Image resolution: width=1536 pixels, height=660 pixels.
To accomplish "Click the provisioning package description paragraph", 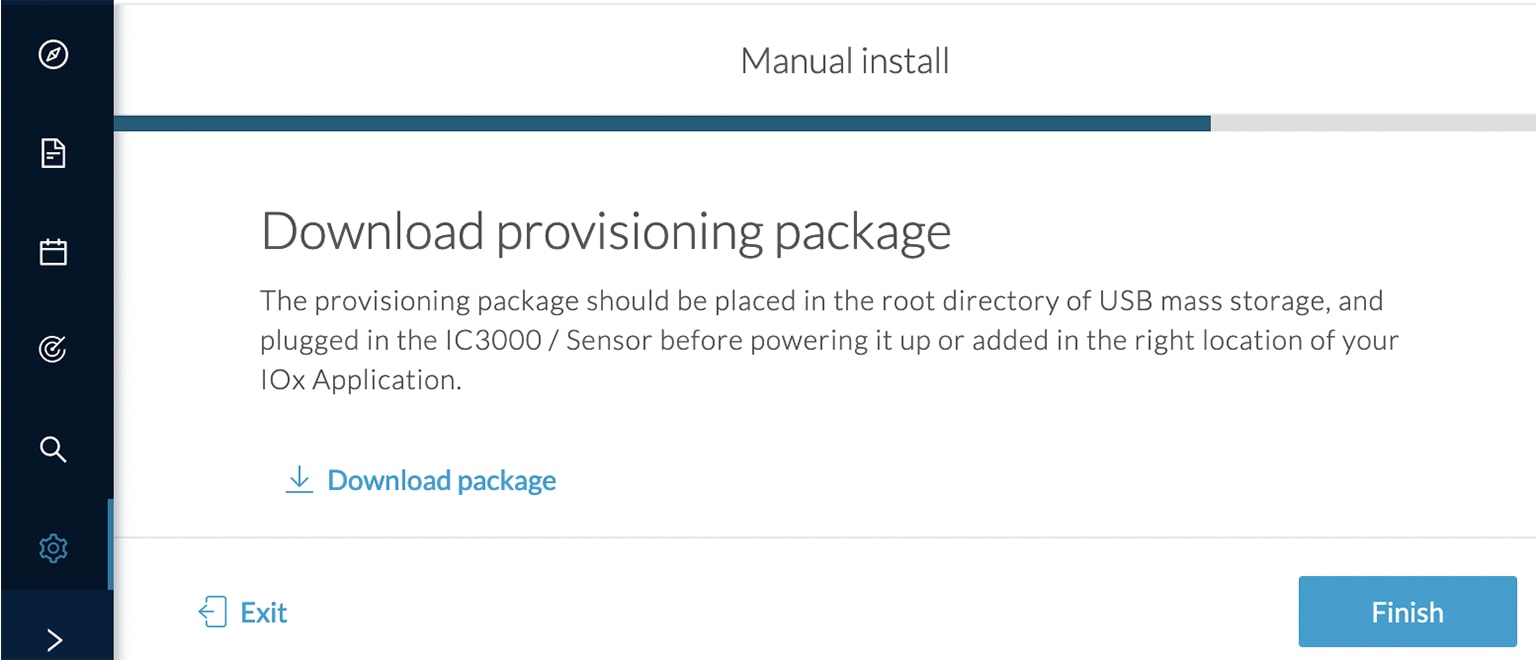I will coord(829,340).
